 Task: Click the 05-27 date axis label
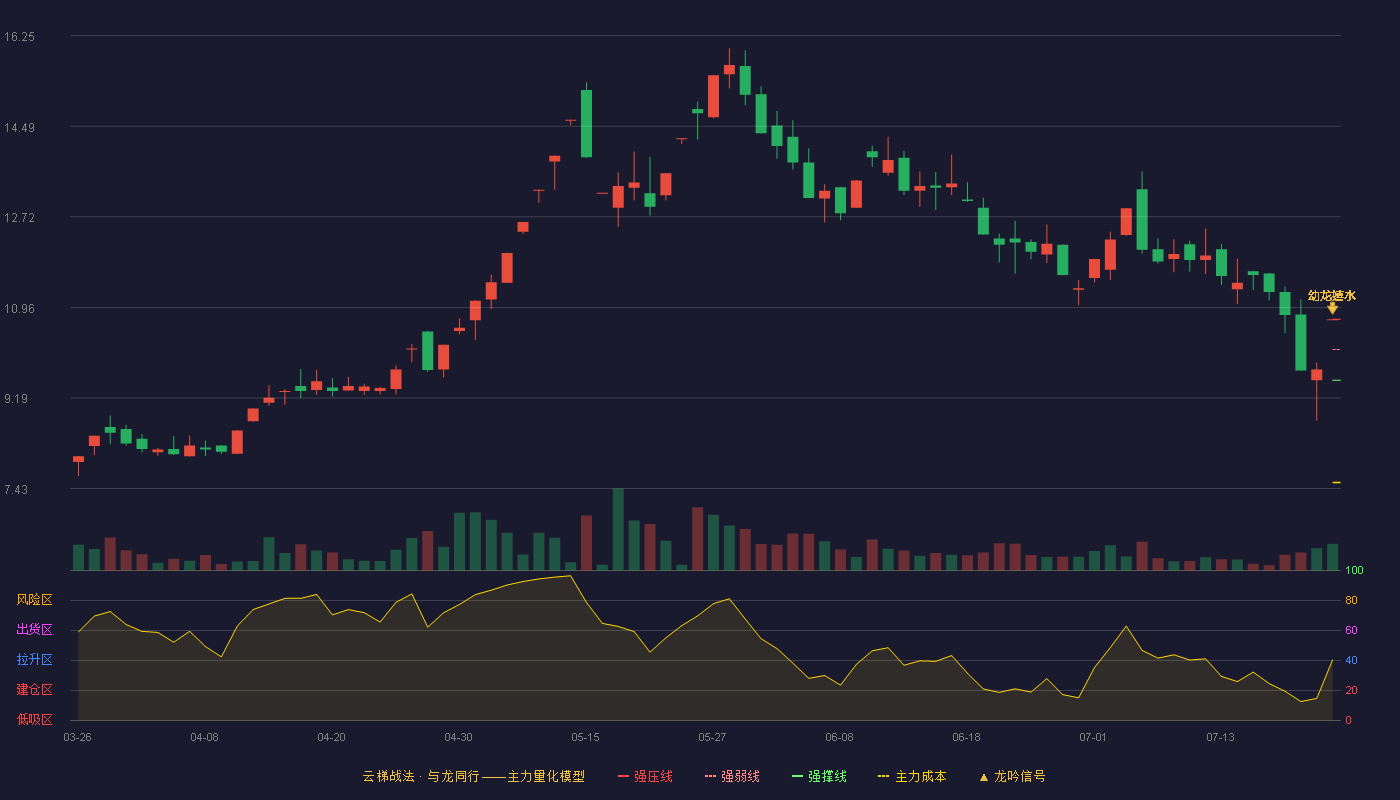pos(712,737)
